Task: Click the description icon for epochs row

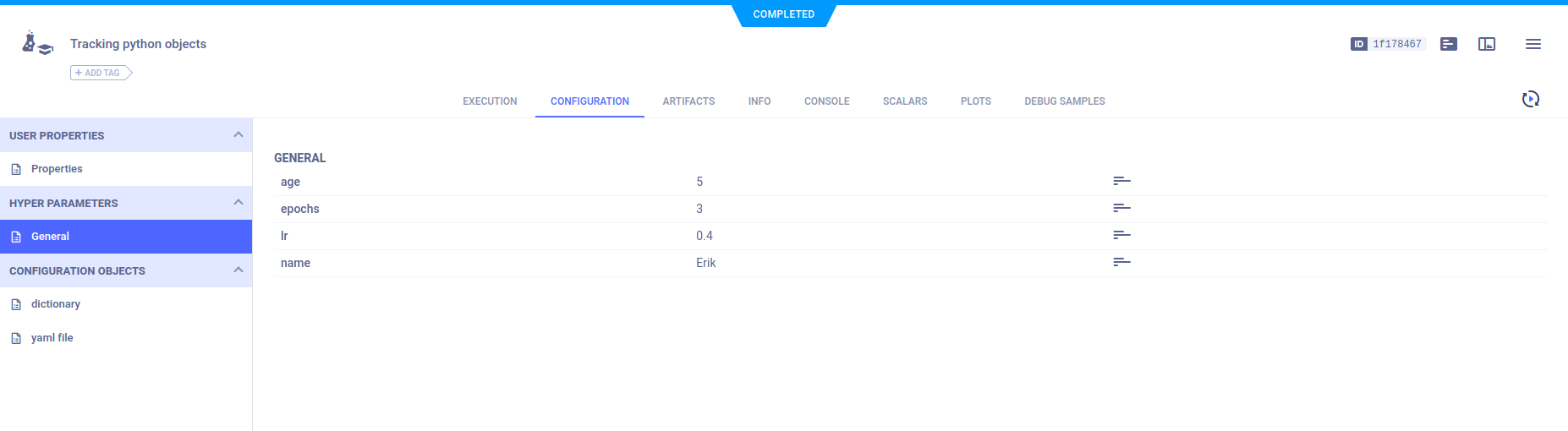Action: pos(1121,208)
